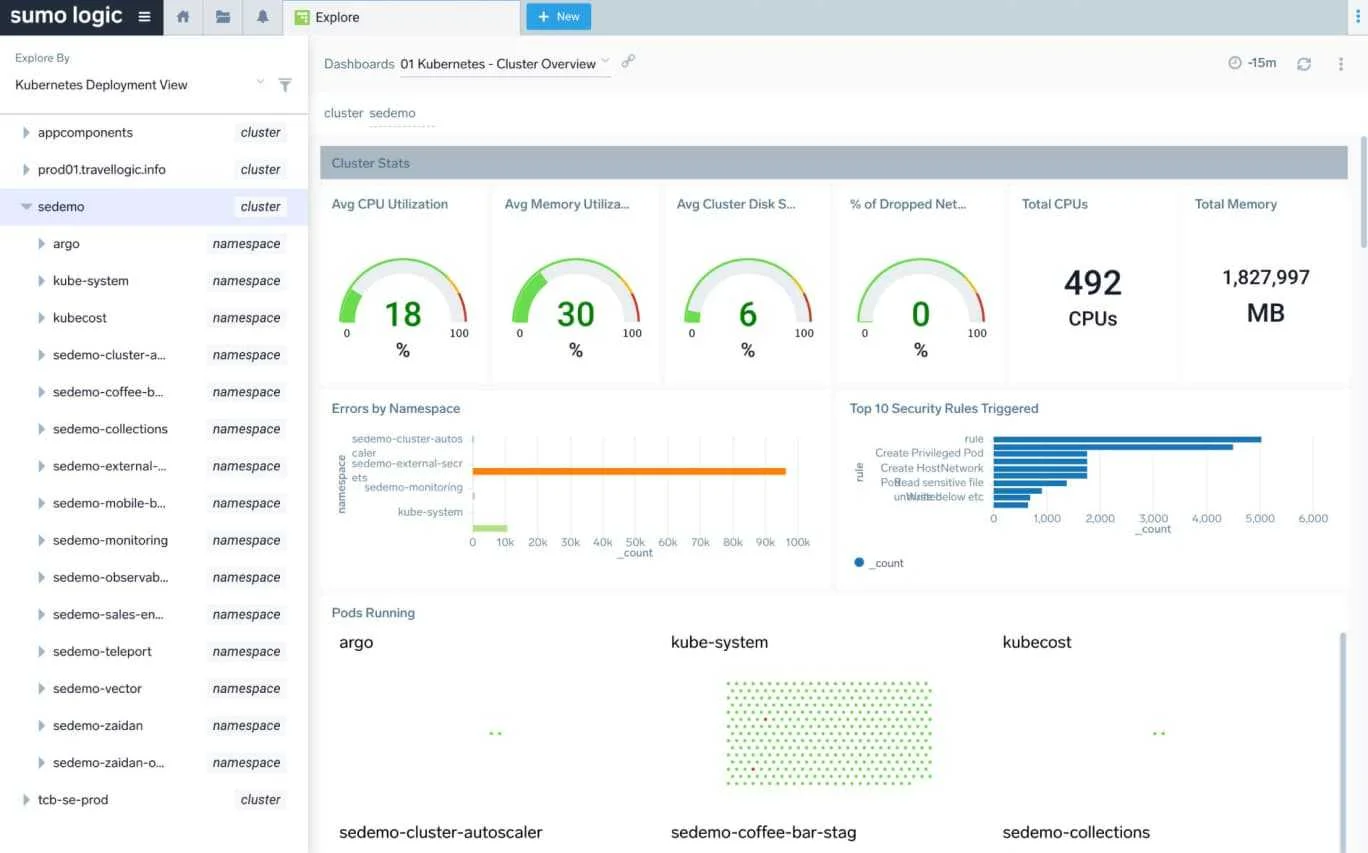Click Top 10 Security Rules Triggered title
Viewport: 1368px width, 853px height.
(944, 408)
